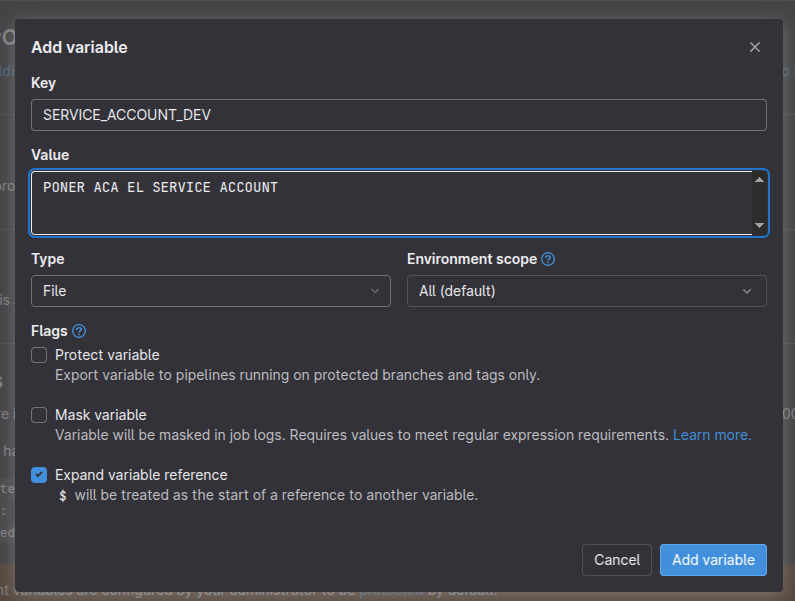Tick the Mask variable checkbox
Screen dimensions: 795x601
39,415
